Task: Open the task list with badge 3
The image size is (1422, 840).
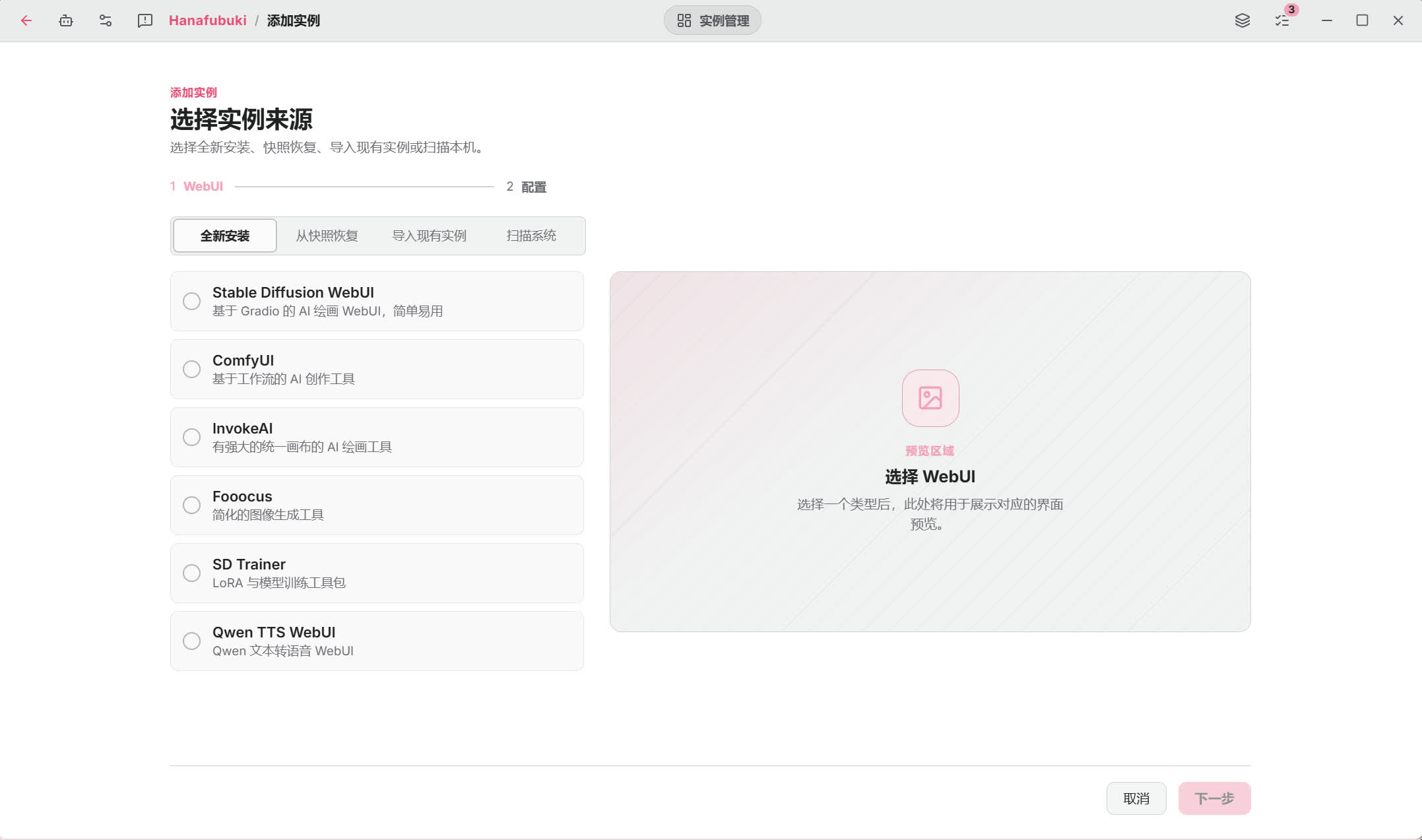Action: click(1282, 20)
